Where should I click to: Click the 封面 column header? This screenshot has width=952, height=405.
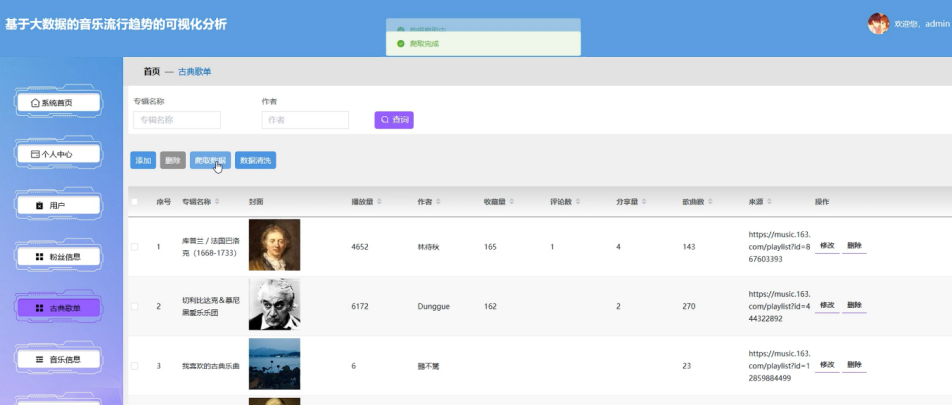256,202
